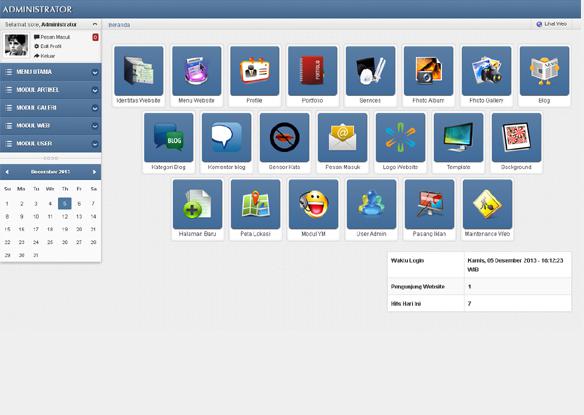Click the Pesan Masuk sidebar link
Viewport: 584px width, 415px height.
pyautogui.click(x=52, y=37)
